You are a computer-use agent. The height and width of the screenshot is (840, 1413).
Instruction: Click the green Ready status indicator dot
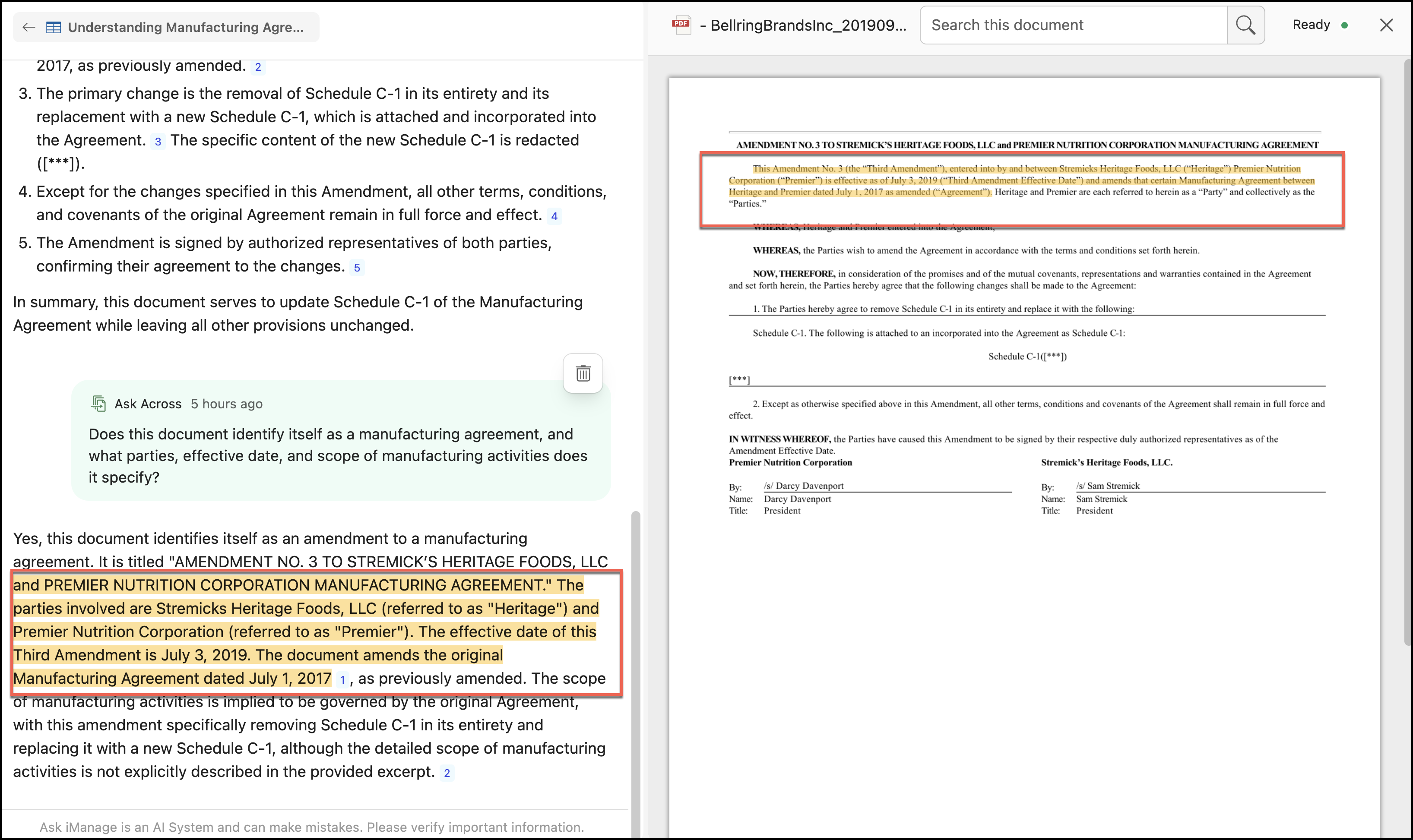coord(1345,24)
